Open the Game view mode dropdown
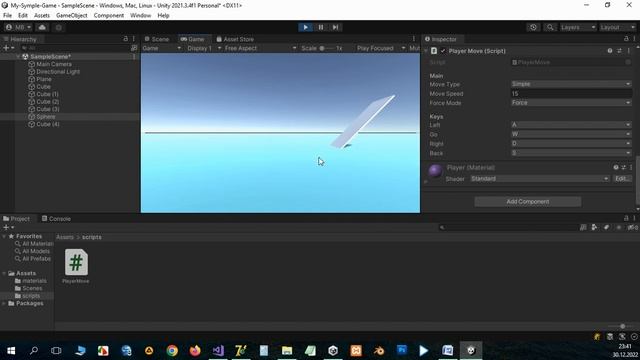 pos(162,48)
